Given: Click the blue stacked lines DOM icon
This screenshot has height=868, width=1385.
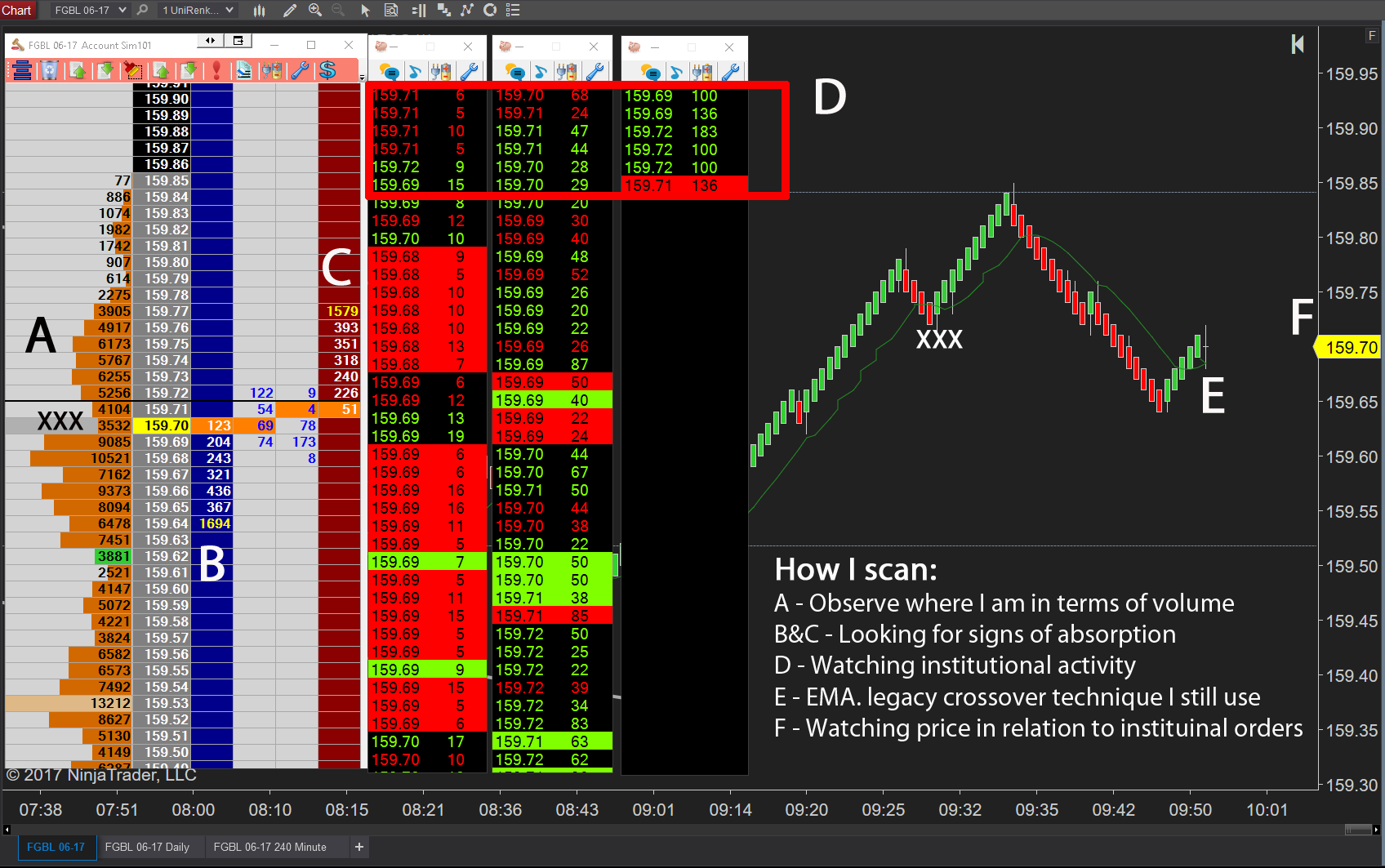Looking at the screenshot, I should point(22,70).
